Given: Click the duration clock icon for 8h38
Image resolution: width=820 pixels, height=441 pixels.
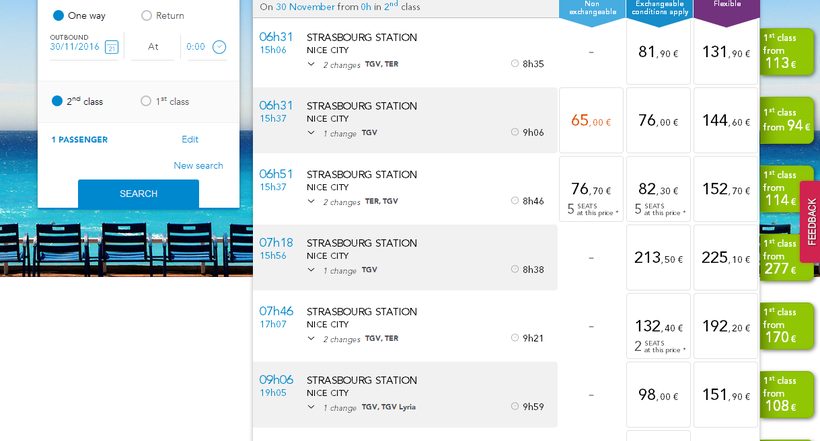Looking at the screenshot, I should [515, 270].
